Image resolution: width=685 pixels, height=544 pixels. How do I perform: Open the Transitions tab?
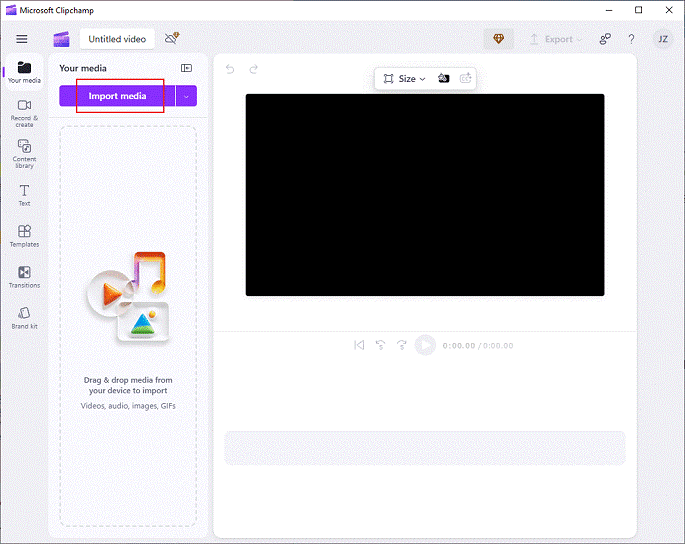coord(24,277)
